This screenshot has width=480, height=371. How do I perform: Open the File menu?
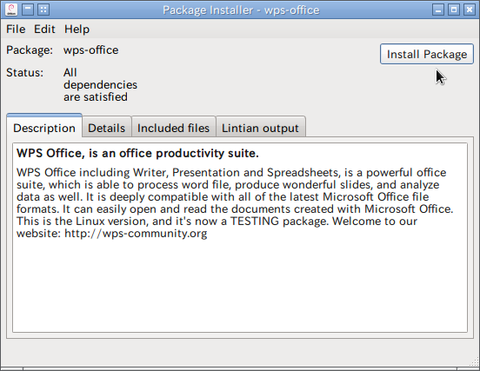click(16, 29)
